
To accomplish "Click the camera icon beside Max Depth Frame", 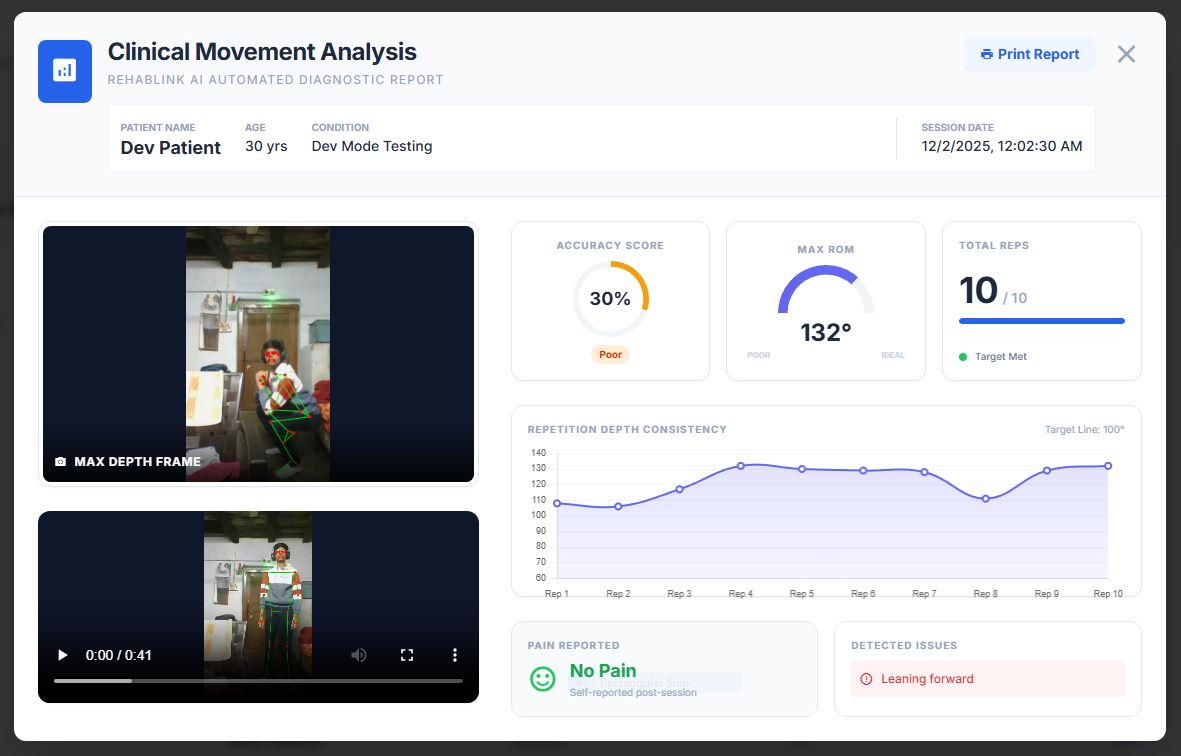I will pyautogui.click(x=61, y=462).
